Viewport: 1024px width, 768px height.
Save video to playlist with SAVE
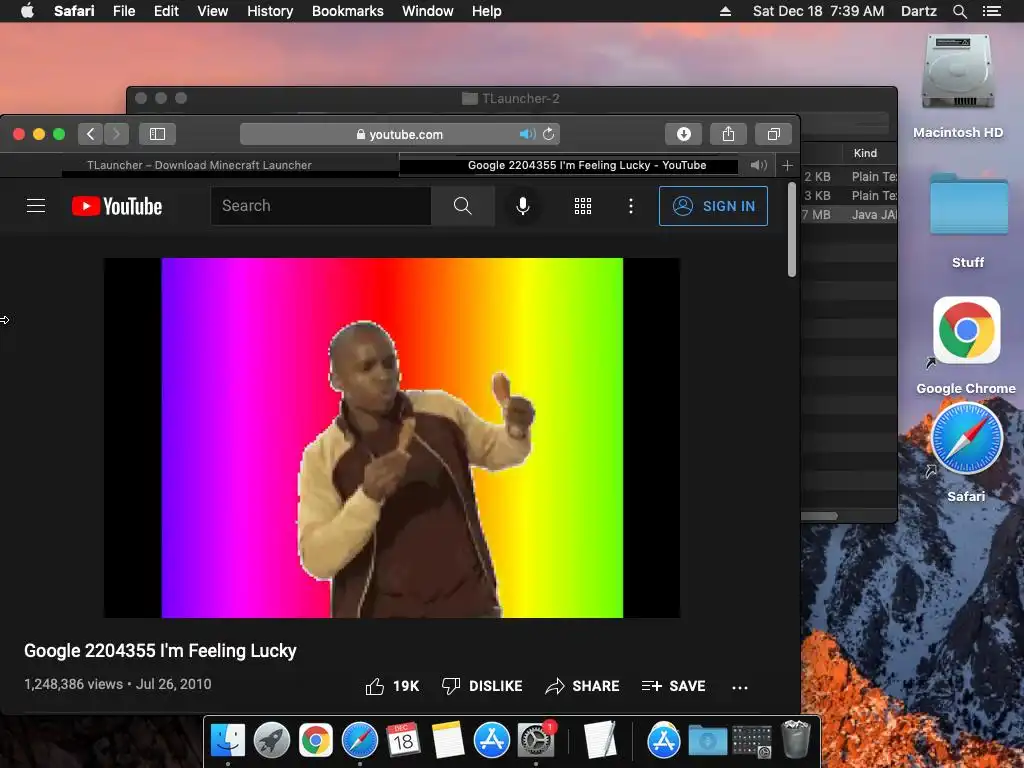673,686
